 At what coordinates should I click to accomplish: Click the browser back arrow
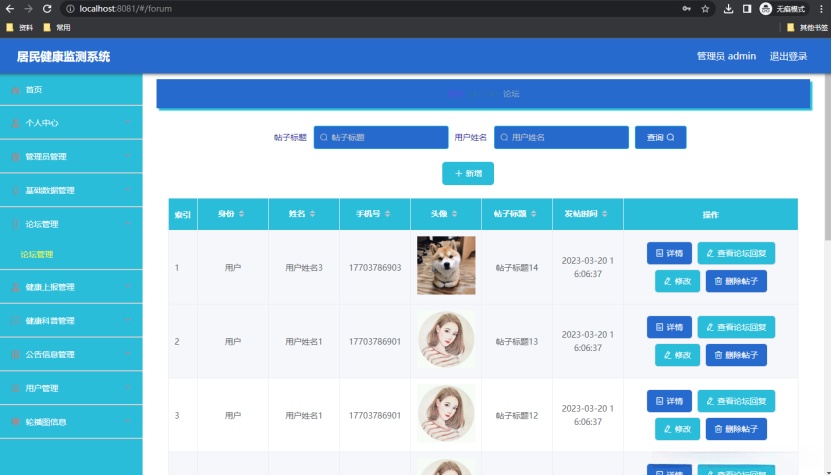pyautogui.click(x=10, y=8)
